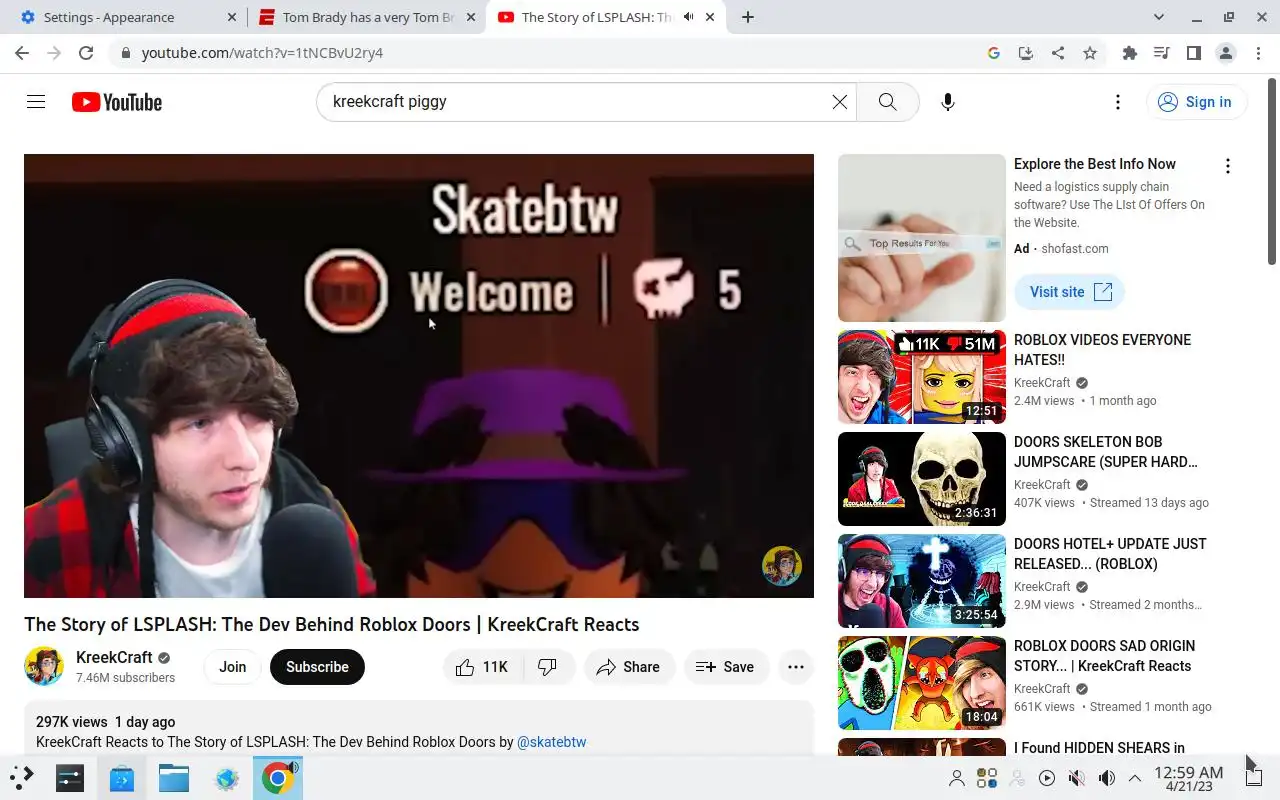
Task: Click the Explore the Best Info Now ad thumbnail
Action: 922,238
